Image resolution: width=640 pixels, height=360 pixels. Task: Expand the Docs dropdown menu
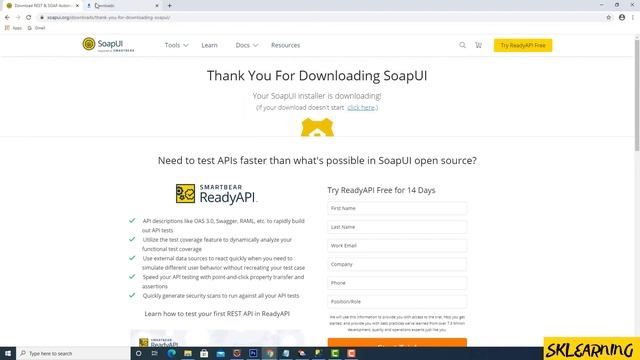(247, 45)
